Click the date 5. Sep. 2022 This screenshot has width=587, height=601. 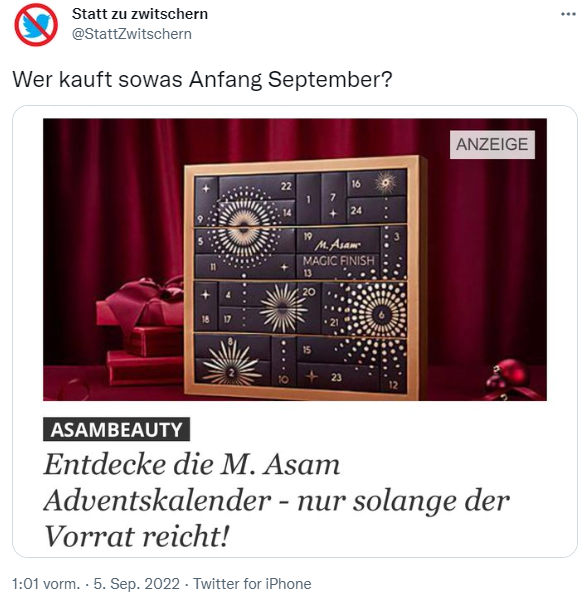click(x=136, y=584)
